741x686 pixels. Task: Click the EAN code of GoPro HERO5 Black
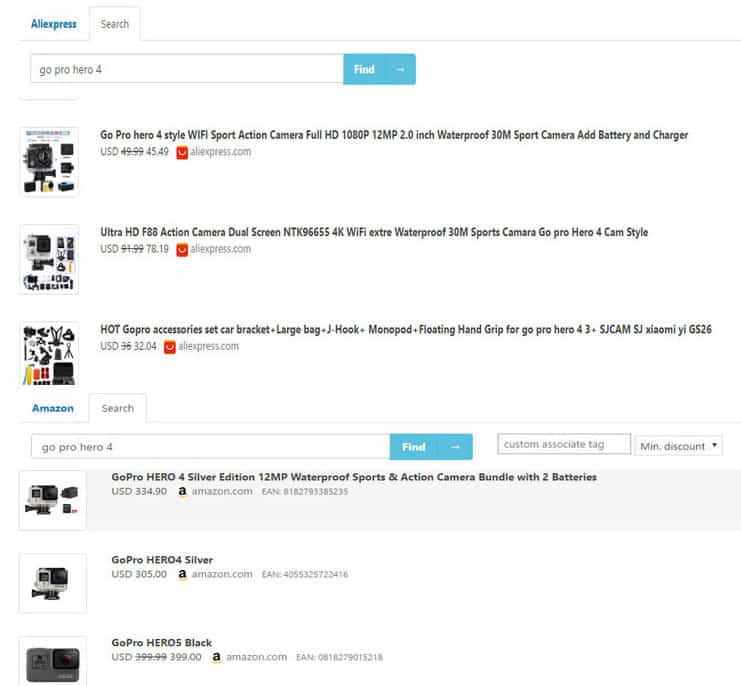click(339, 657)
